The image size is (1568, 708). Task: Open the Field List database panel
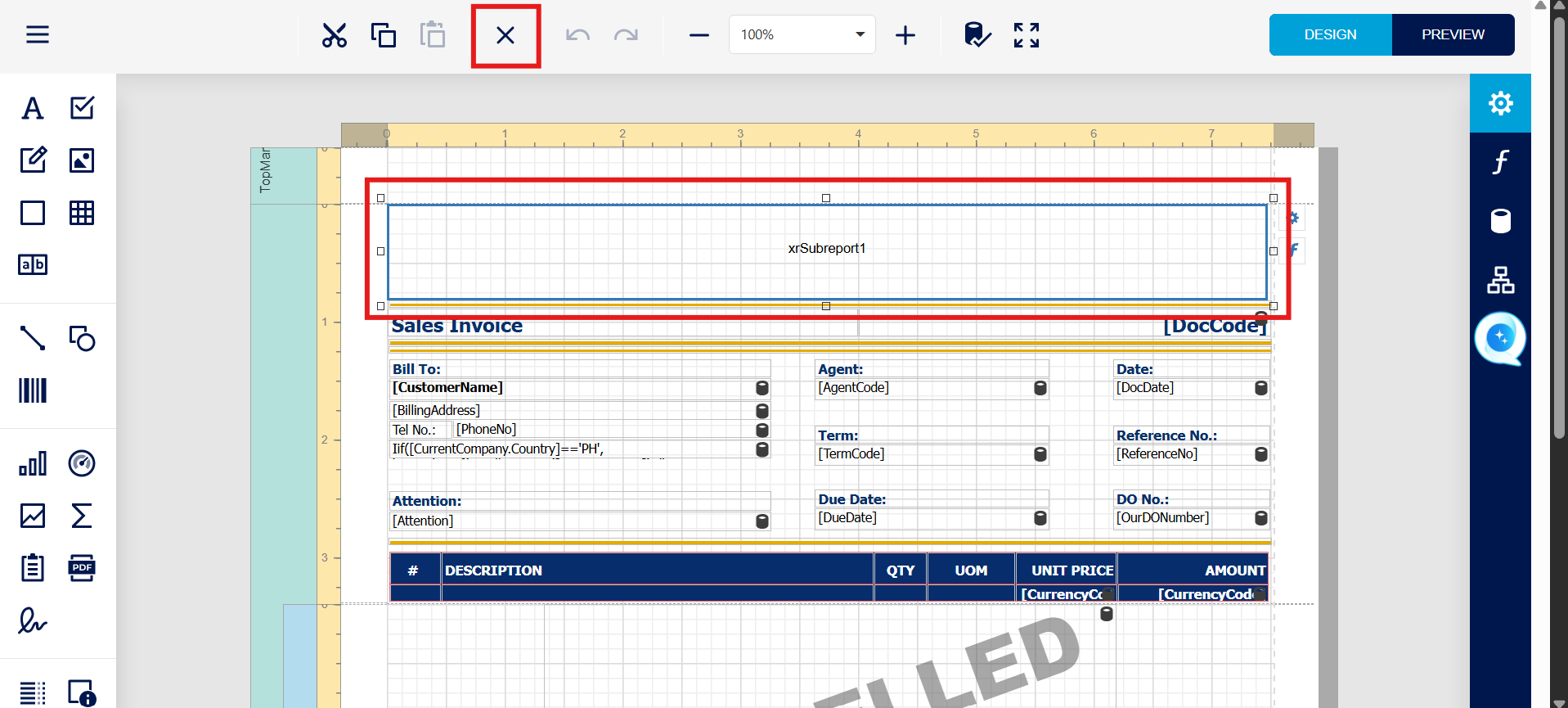(1500, 221)
